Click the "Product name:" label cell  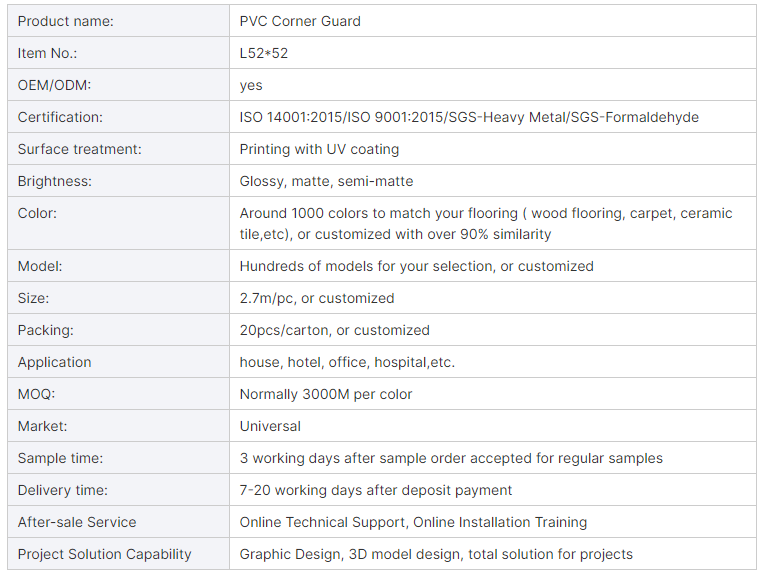(66, 21)
